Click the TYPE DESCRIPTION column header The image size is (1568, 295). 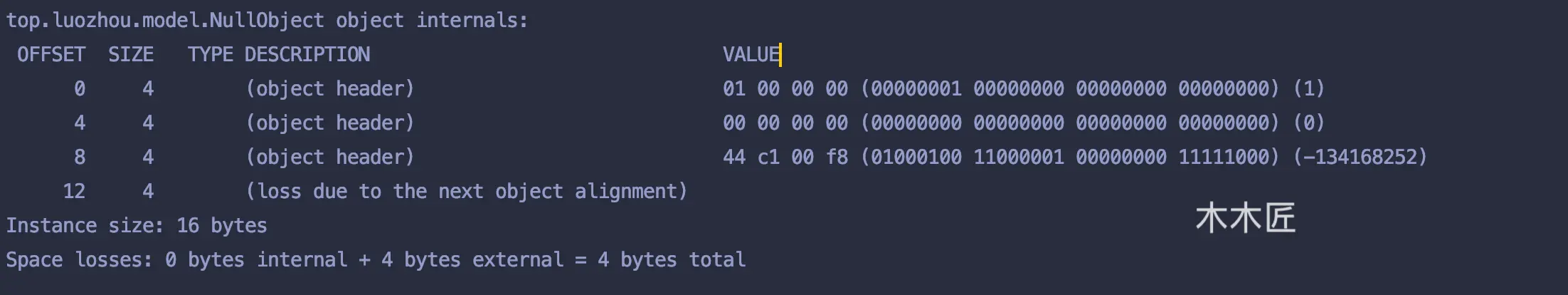click(x=279, y=55)
